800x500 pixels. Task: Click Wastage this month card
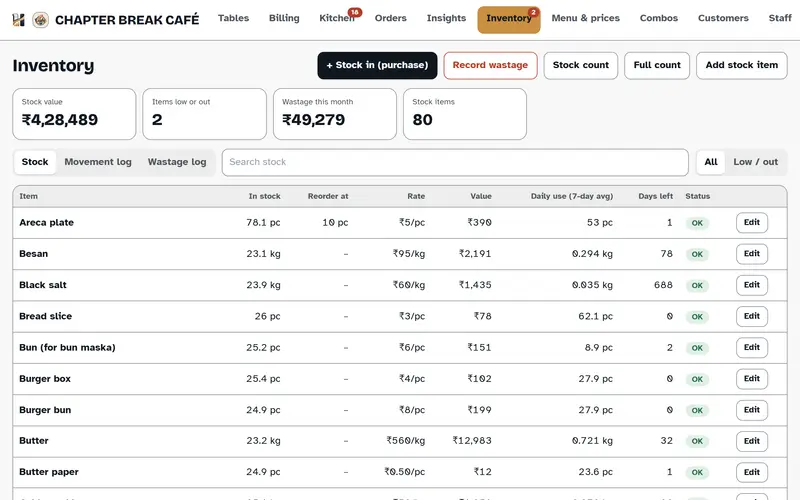335,114
